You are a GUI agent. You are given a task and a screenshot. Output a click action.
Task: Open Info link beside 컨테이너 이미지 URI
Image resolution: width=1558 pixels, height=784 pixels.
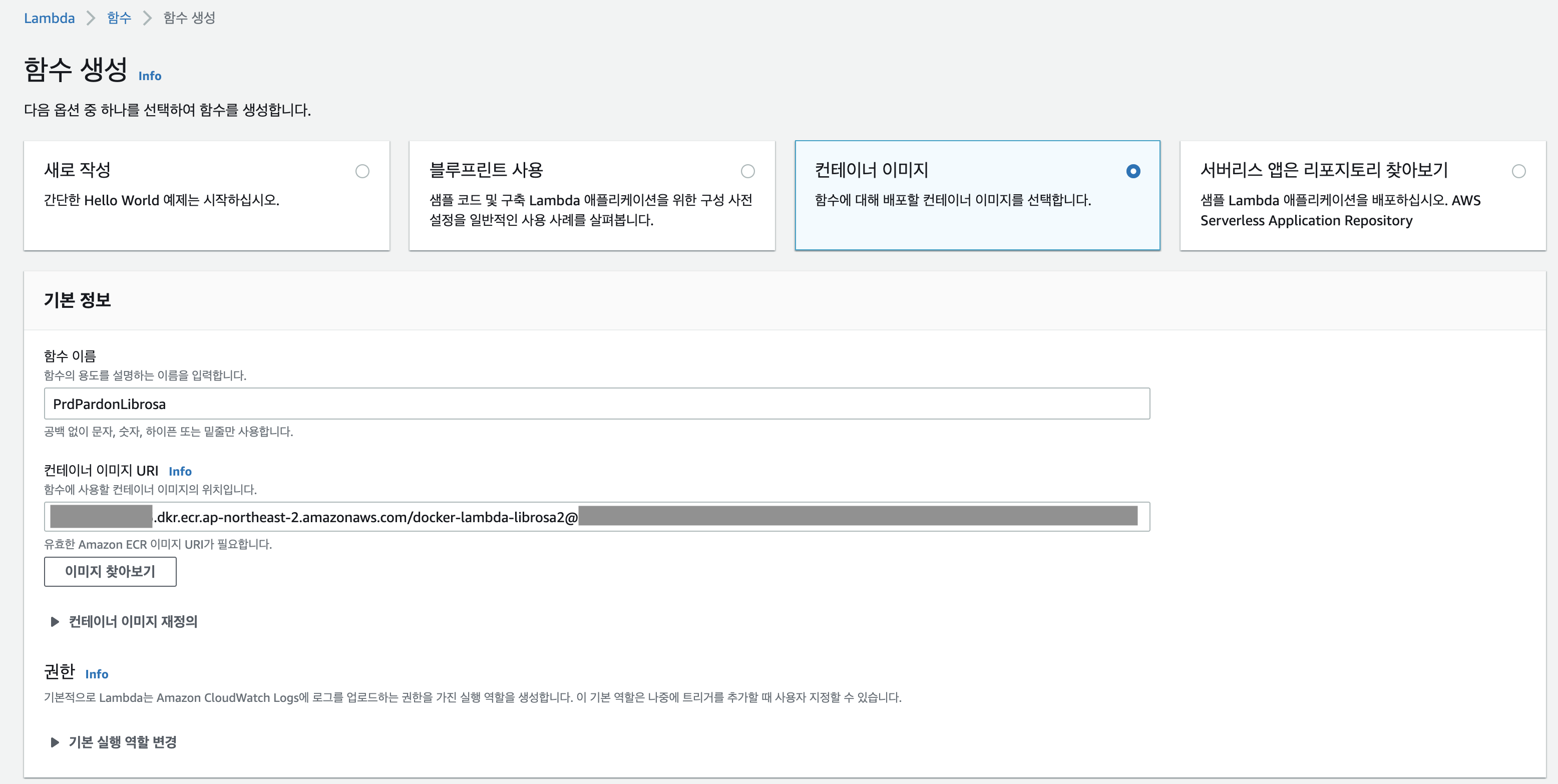[x=180, y=471]
